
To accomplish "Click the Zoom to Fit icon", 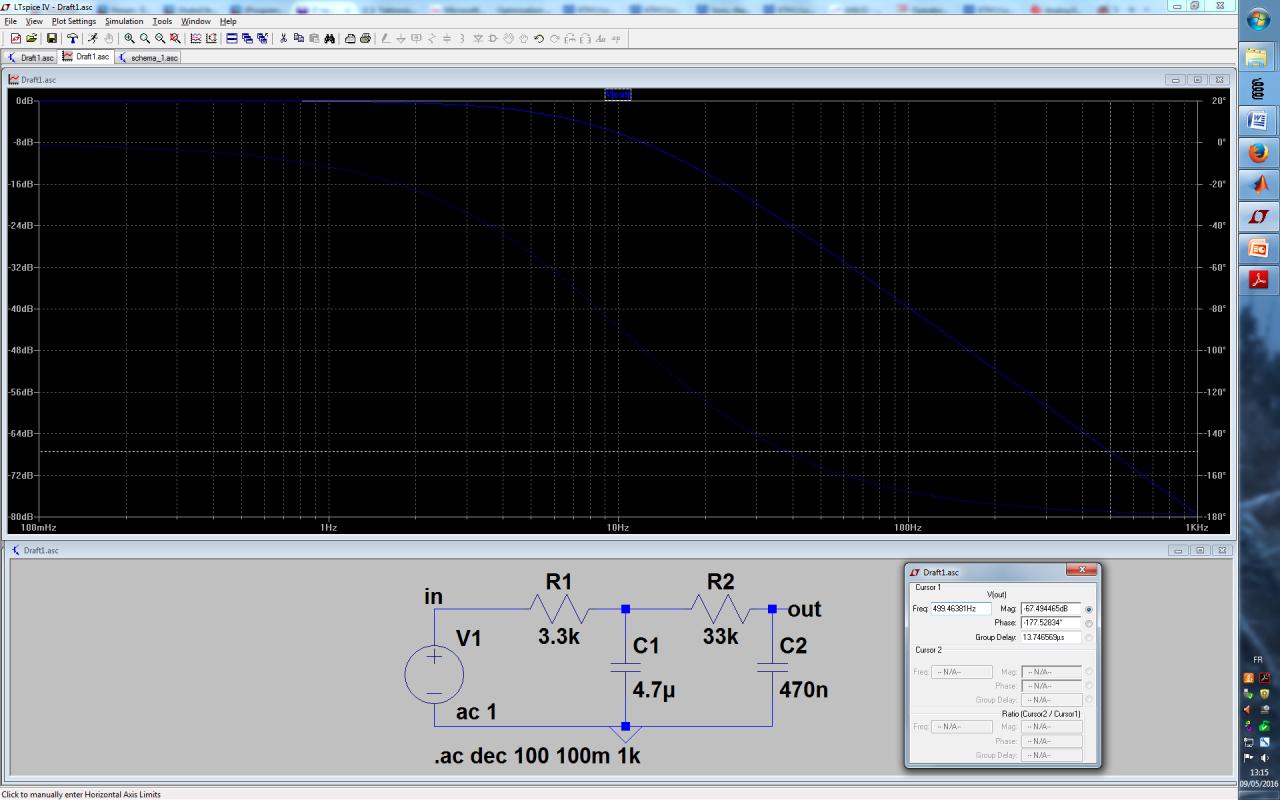I will pyautogui.click(x=175, y=39).
